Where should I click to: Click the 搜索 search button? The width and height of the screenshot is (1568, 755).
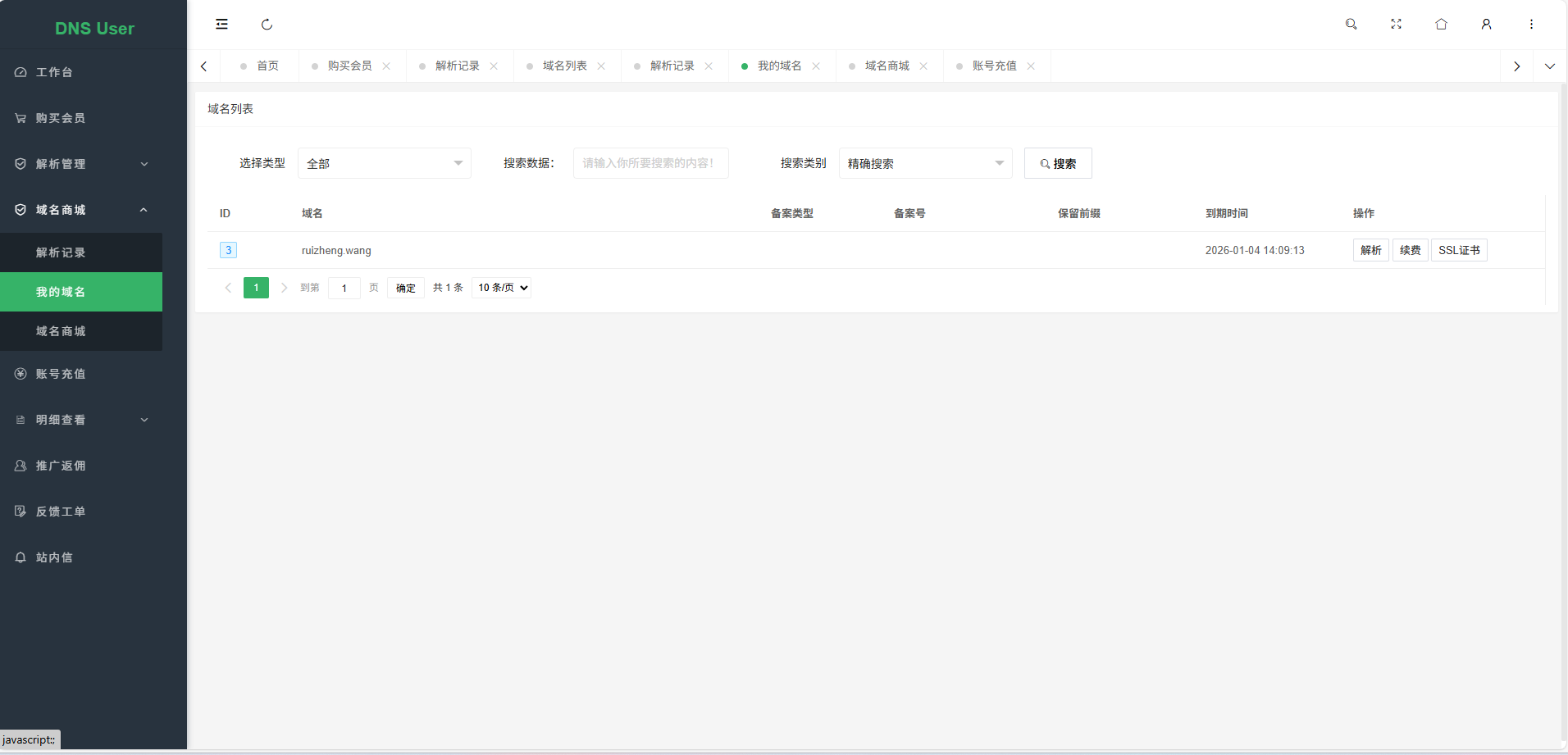click(x=1058, y=163)
